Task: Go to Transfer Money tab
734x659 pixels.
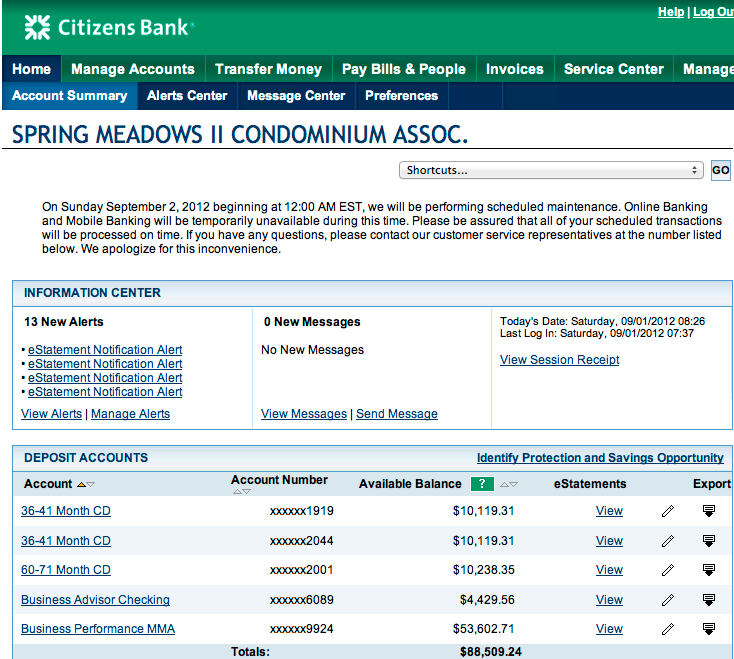Action: (x=268, y=69)
